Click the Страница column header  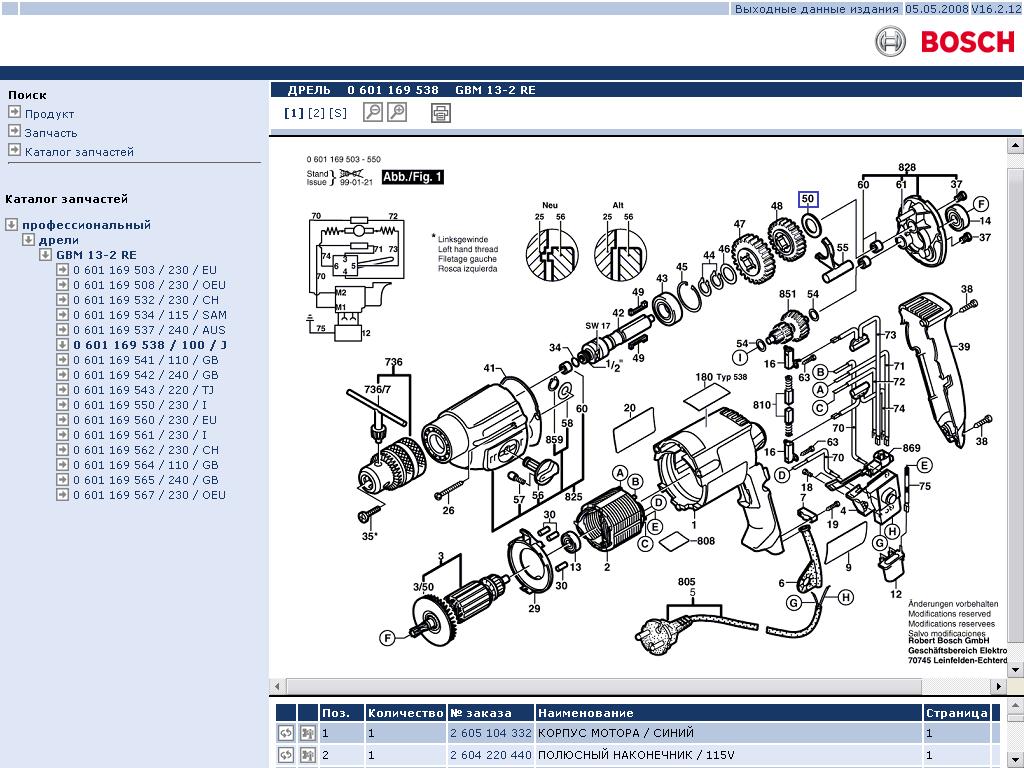(956, 712)
